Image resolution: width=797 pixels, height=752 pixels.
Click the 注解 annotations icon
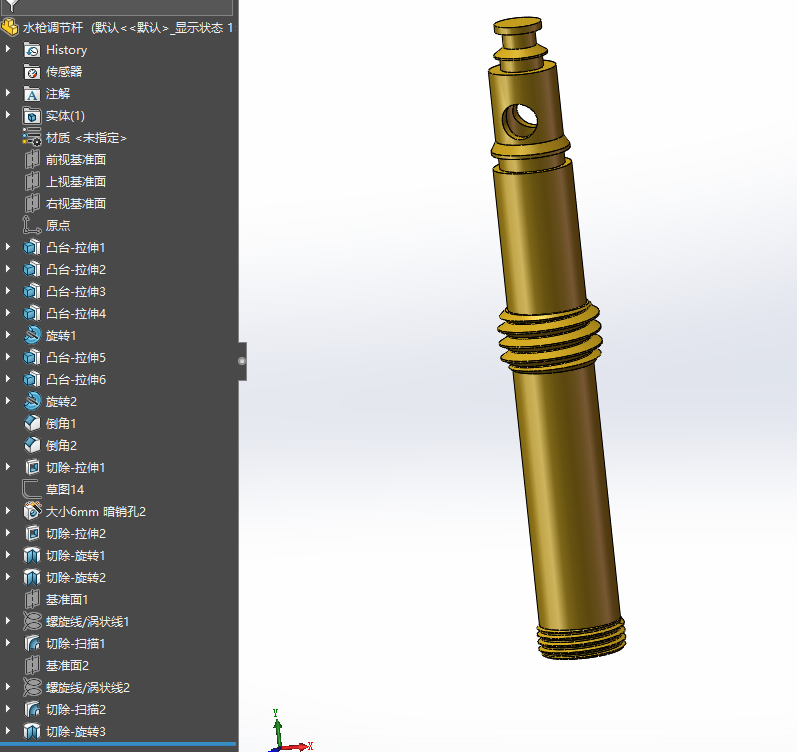[32, 94]
